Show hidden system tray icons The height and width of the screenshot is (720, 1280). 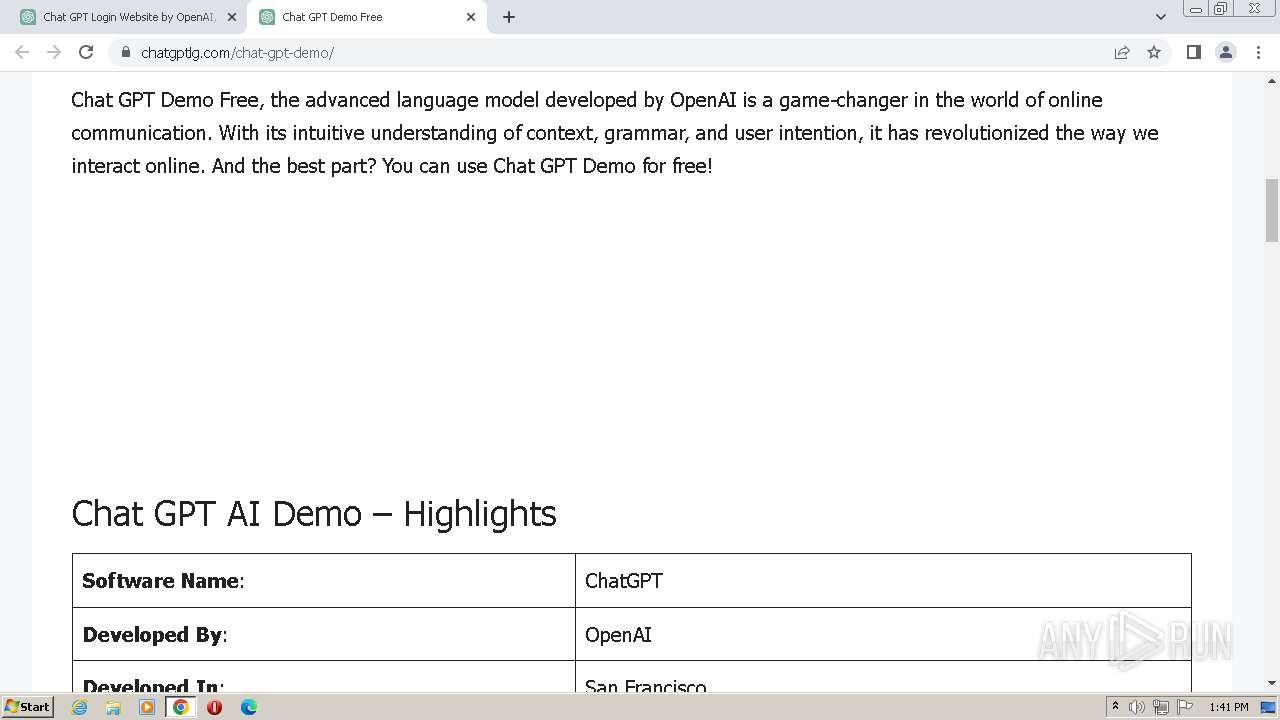click(1115, 707)
